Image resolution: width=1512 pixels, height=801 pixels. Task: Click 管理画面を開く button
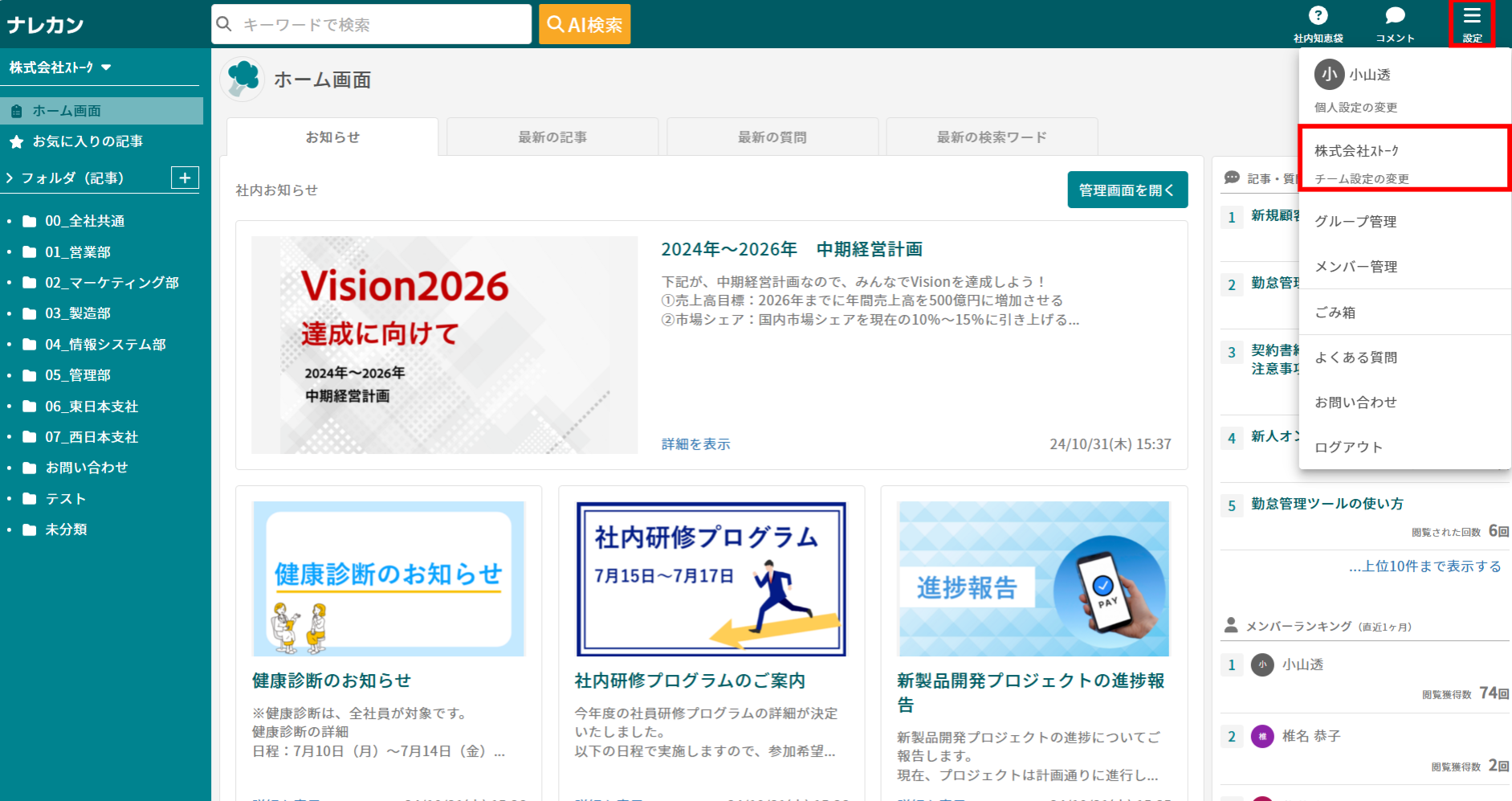(x=1127, y=190)
